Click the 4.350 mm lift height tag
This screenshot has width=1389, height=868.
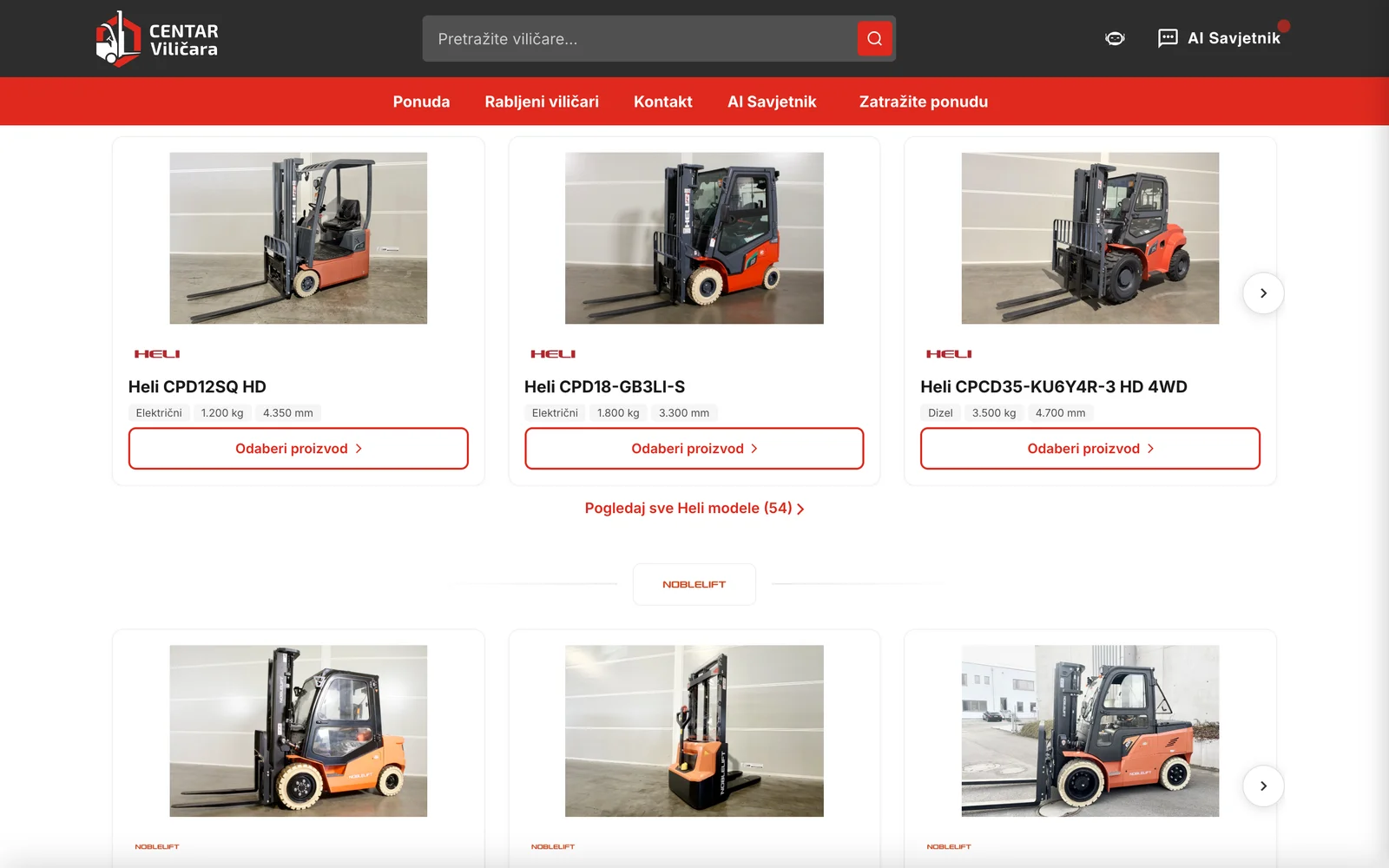point(288,413)
